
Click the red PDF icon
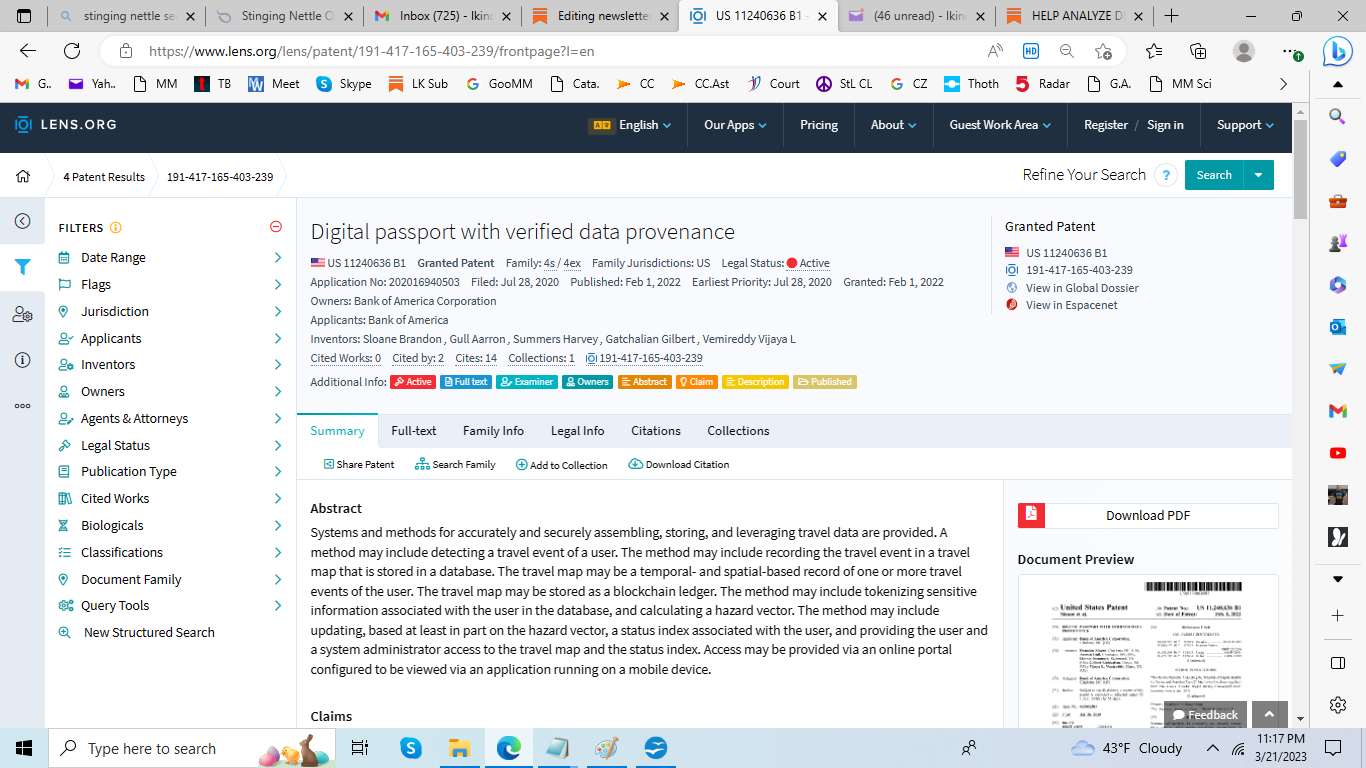pyautogui.click(x=1031, y=515)
